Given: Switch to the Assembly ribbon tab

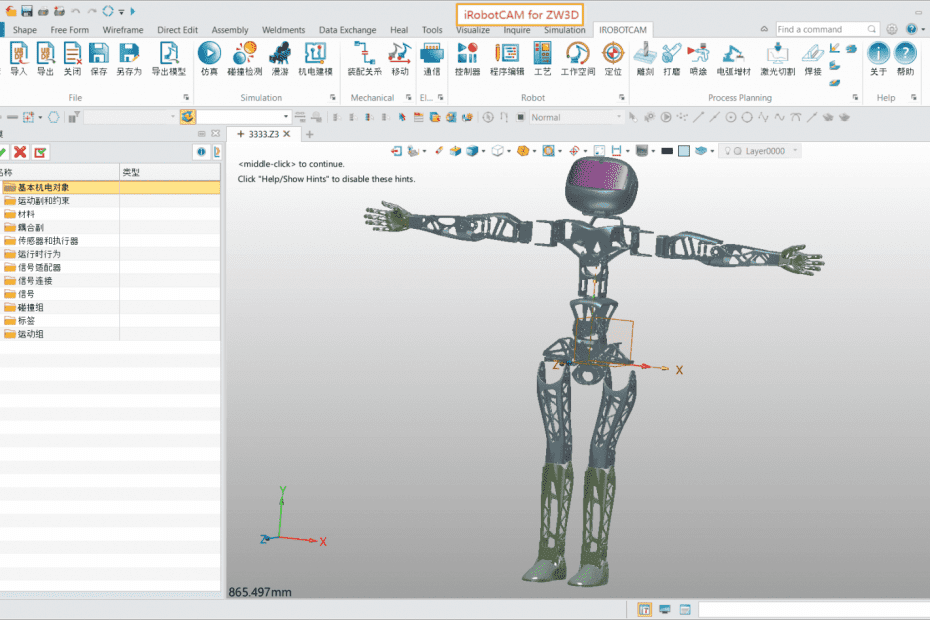Looking at the screenshot, I should click(230, 30).
